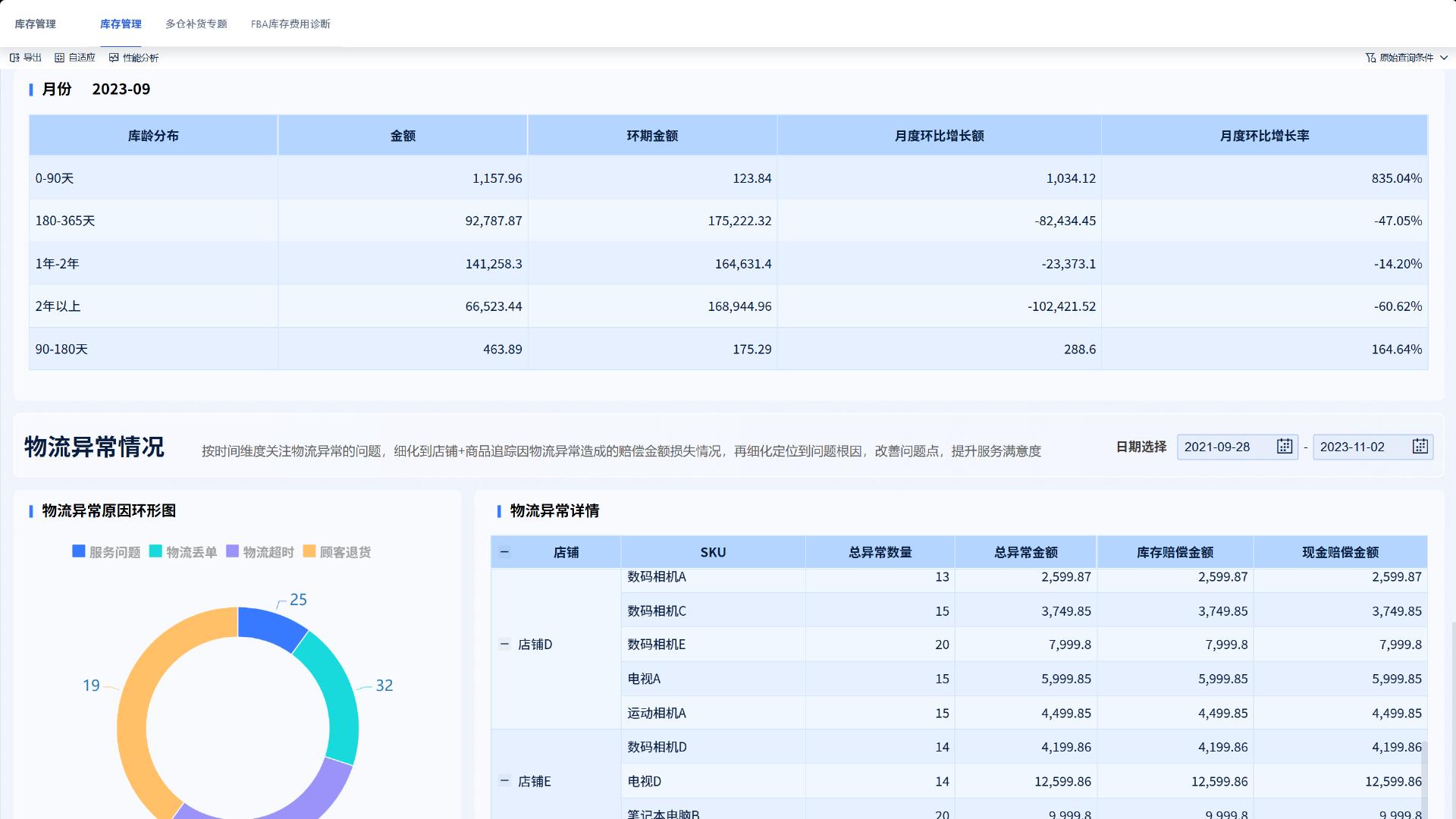Click the 物流异常原因环形图 panel title marker
This screenshot has height=819, width=1456.
click(x=31, y=511)
